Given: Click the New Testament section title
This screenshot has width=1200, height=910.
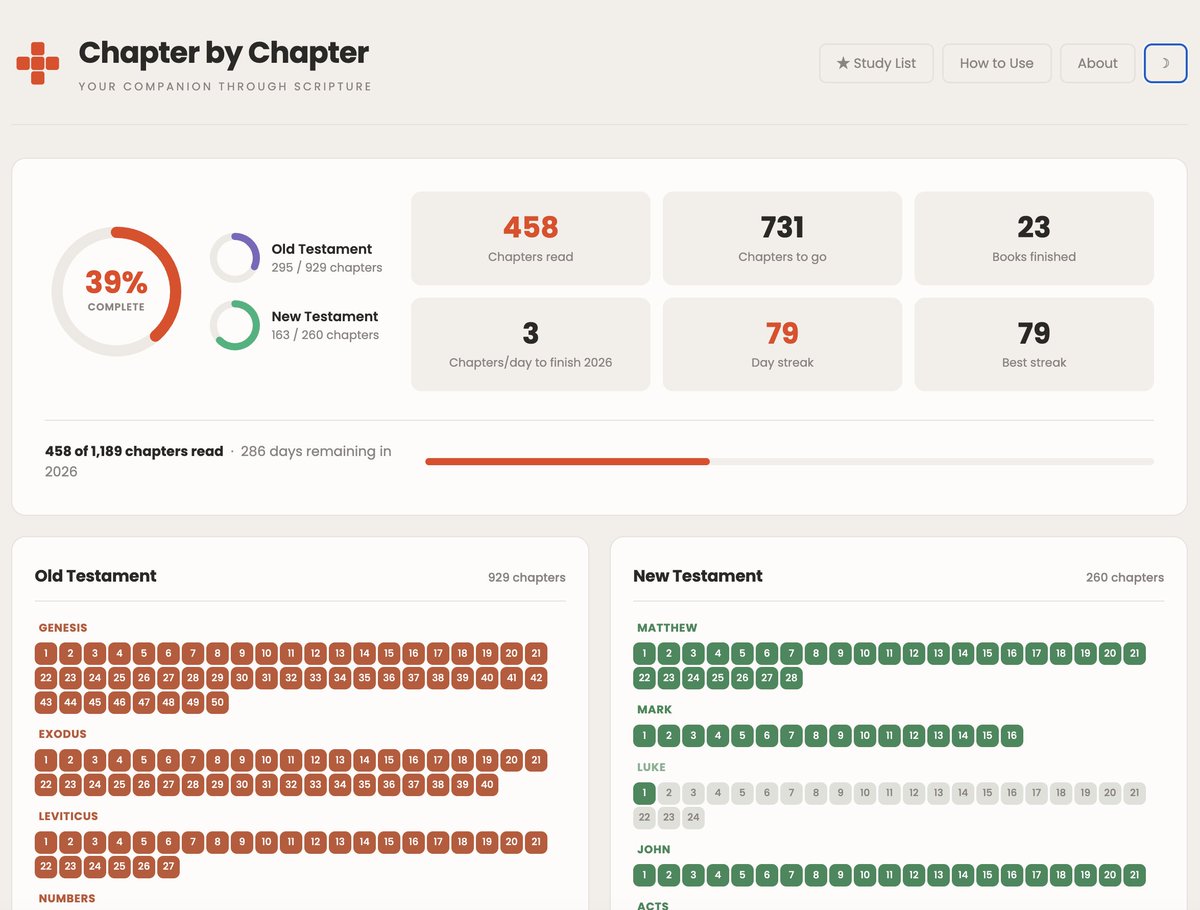Looking at the screenshot, I should [698, 576].
